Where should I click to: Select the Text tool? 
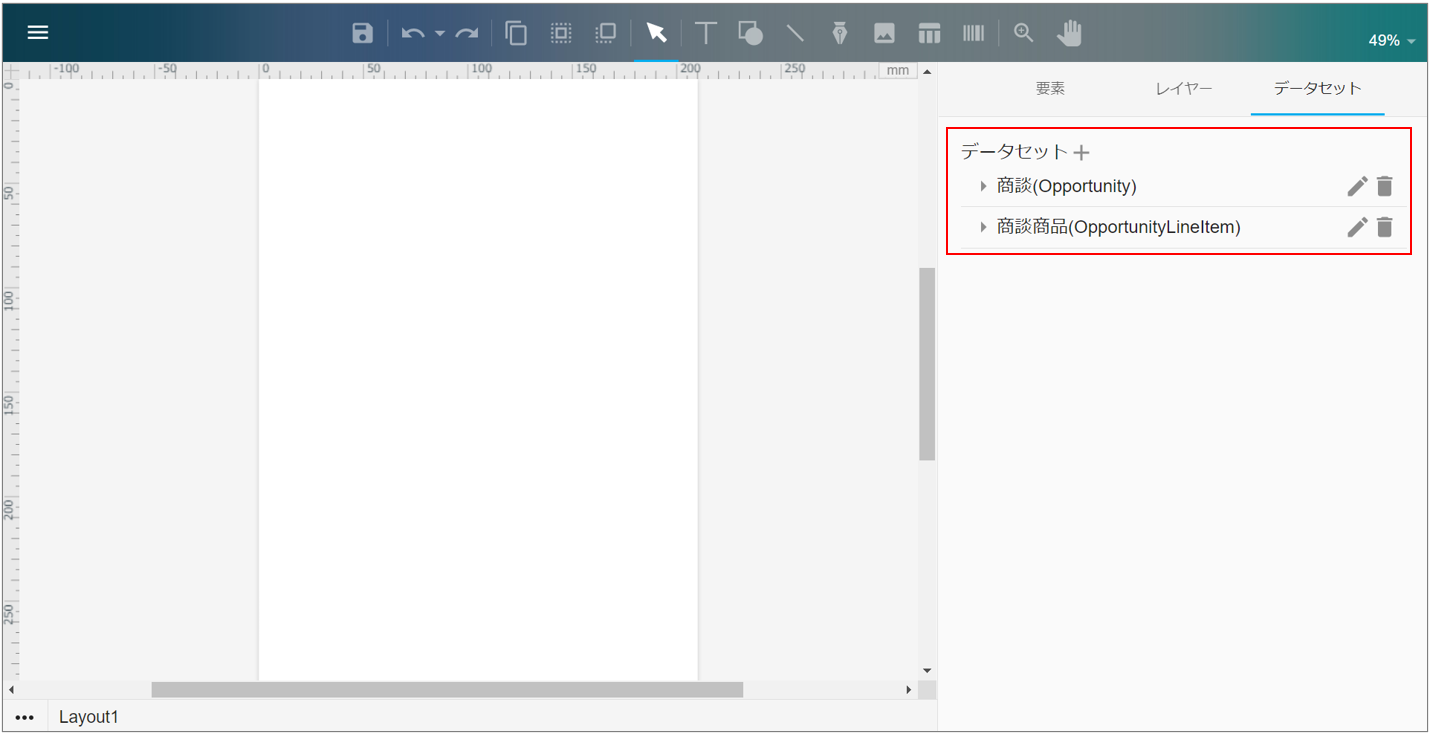coord(706,33)
